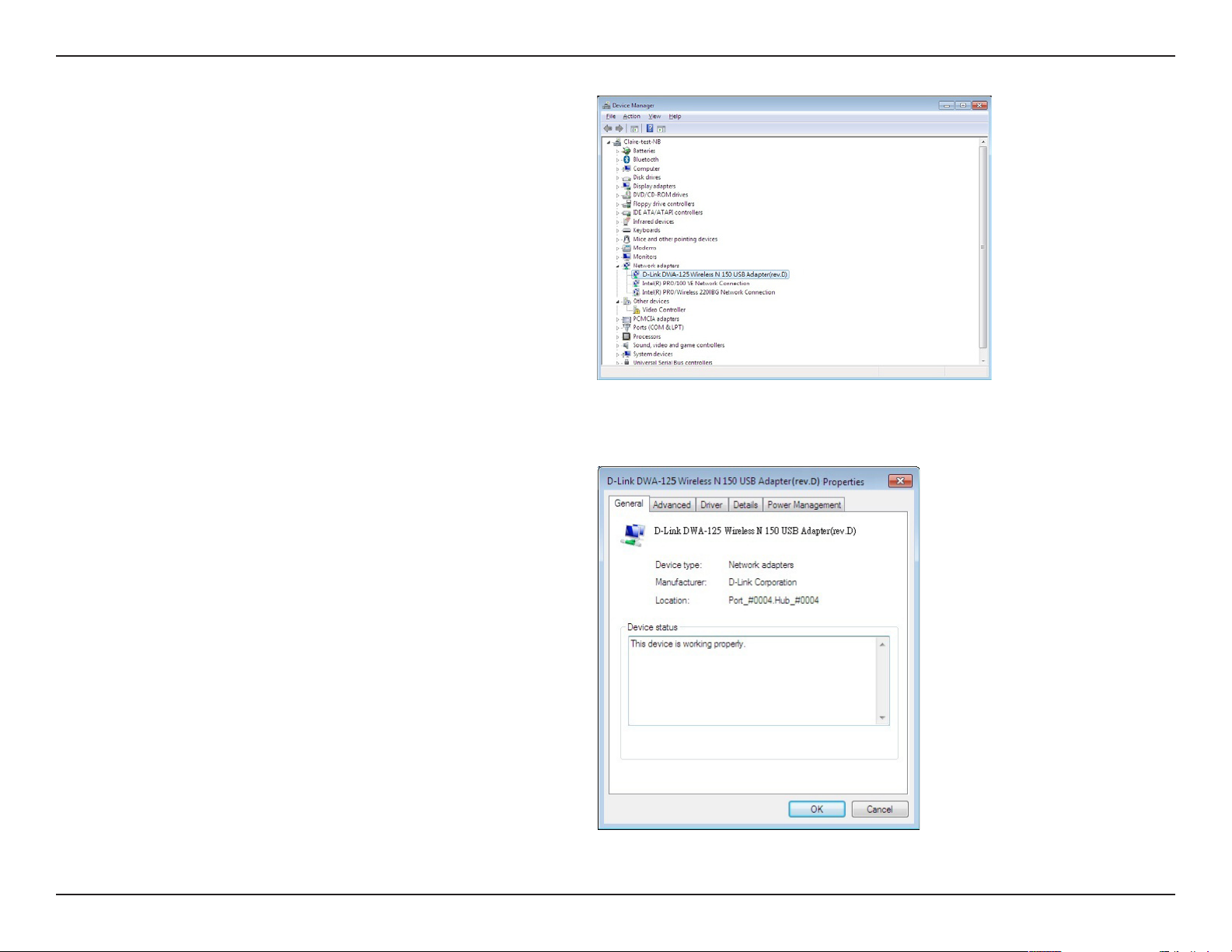
Task: Click the Processors category icon
Action: pos(626,337)
